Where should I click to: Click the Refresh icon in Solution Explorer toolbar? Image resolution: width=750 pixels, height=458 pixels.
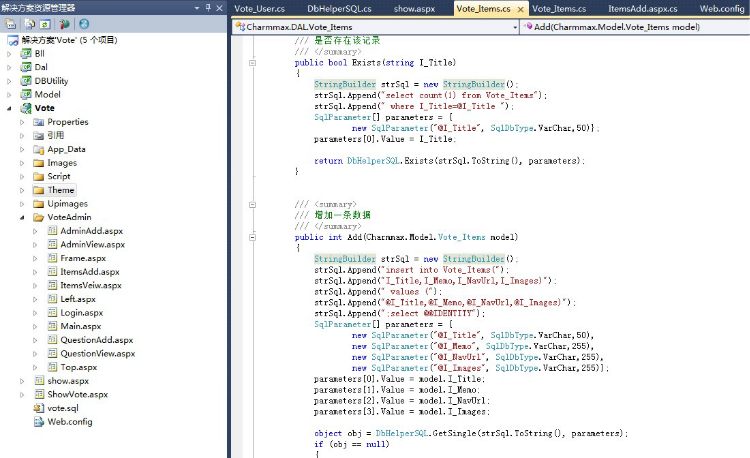44,24
